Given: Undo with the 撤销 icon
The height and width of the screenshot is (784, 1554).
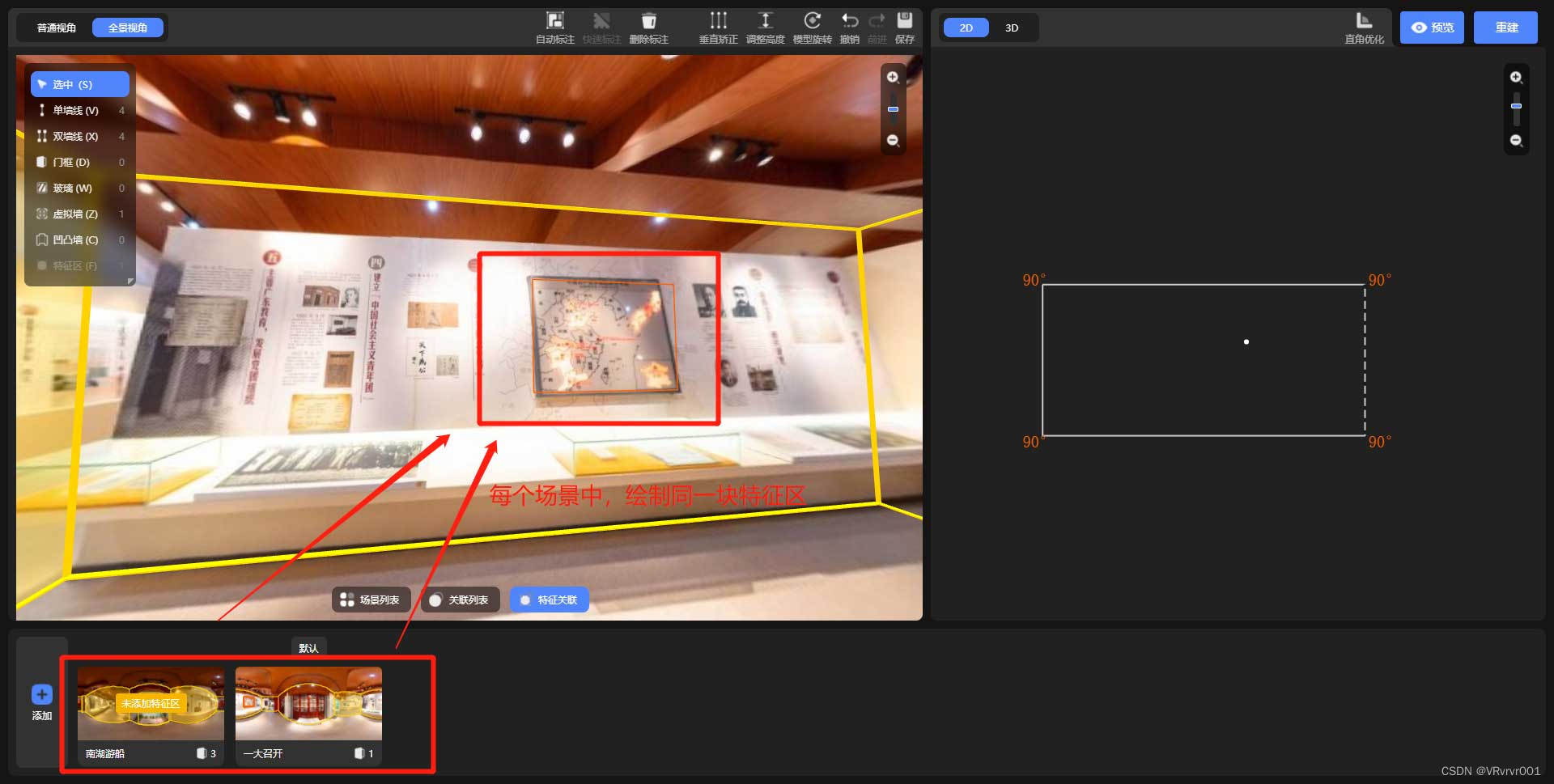Looking at the screenshot, I should click(850, 21).
